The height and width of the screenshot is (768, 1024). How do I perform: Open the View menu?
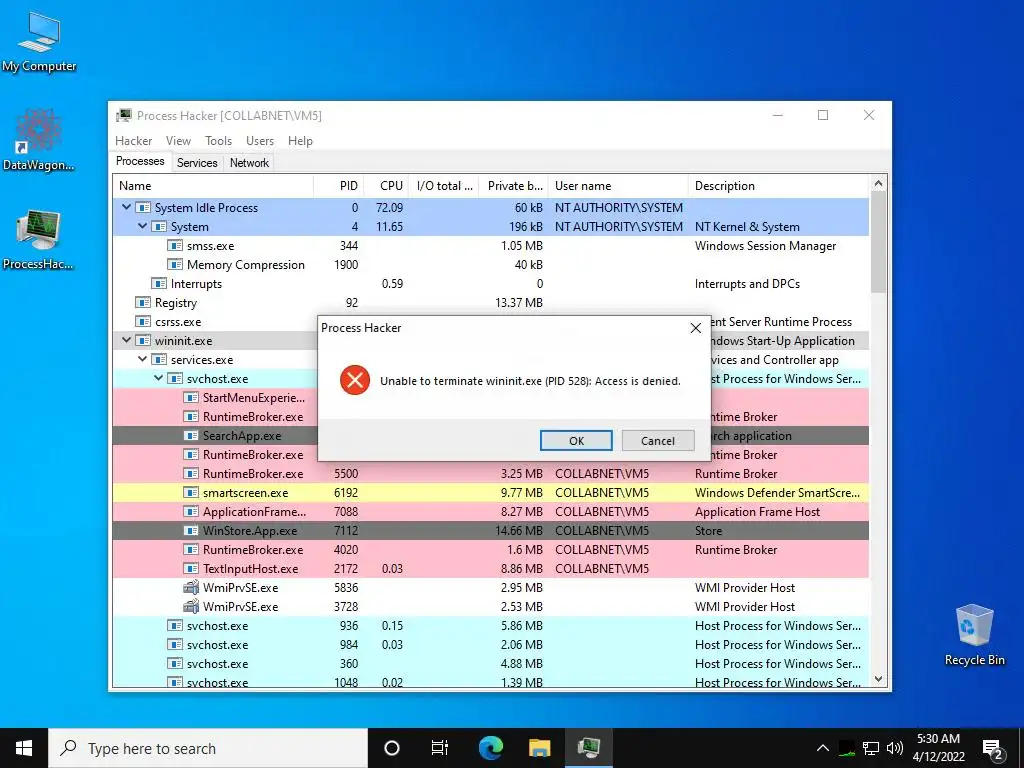coord(178,140)
